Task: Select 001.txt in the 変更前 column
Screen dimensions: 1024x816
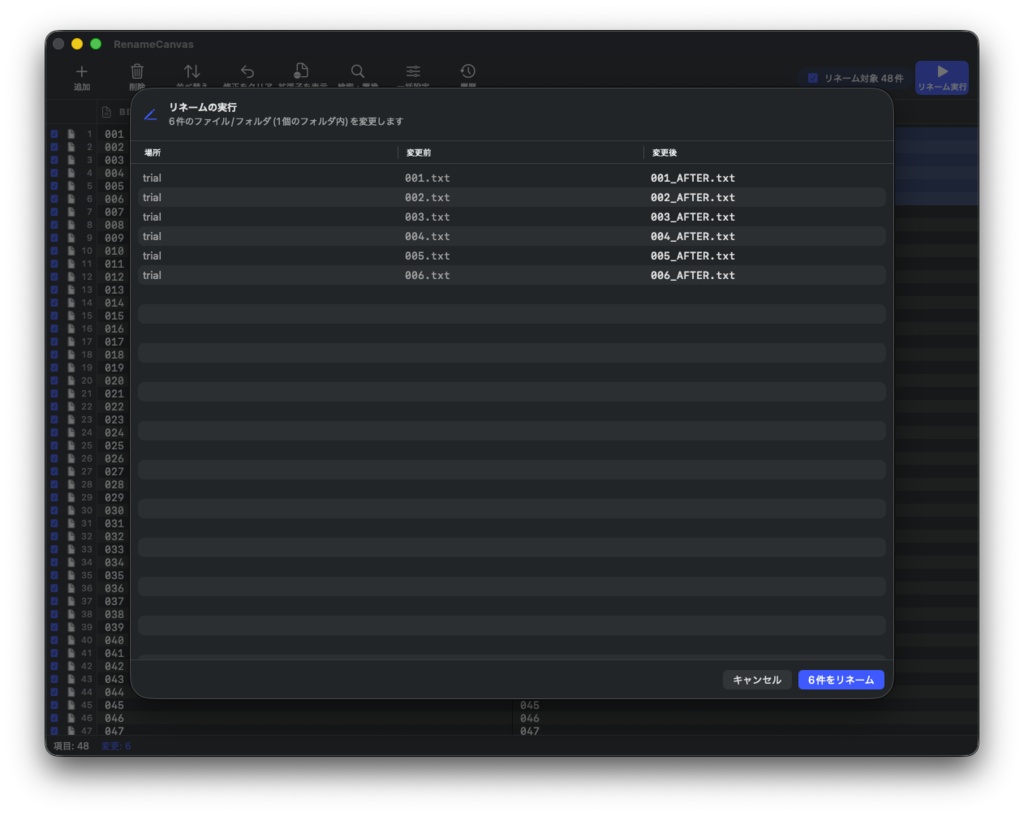Action: pos(427,178)
